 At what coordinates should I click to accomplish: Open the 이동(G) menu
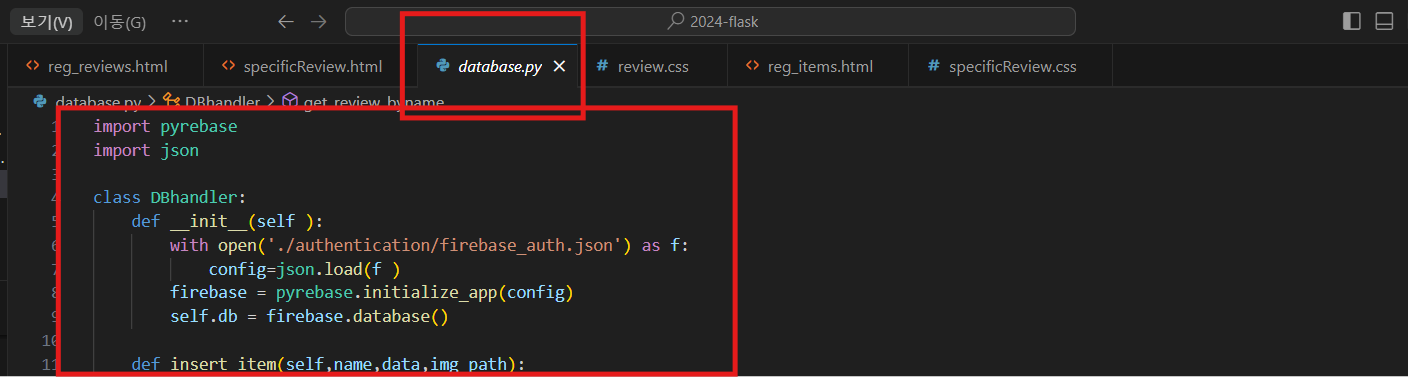119,22
